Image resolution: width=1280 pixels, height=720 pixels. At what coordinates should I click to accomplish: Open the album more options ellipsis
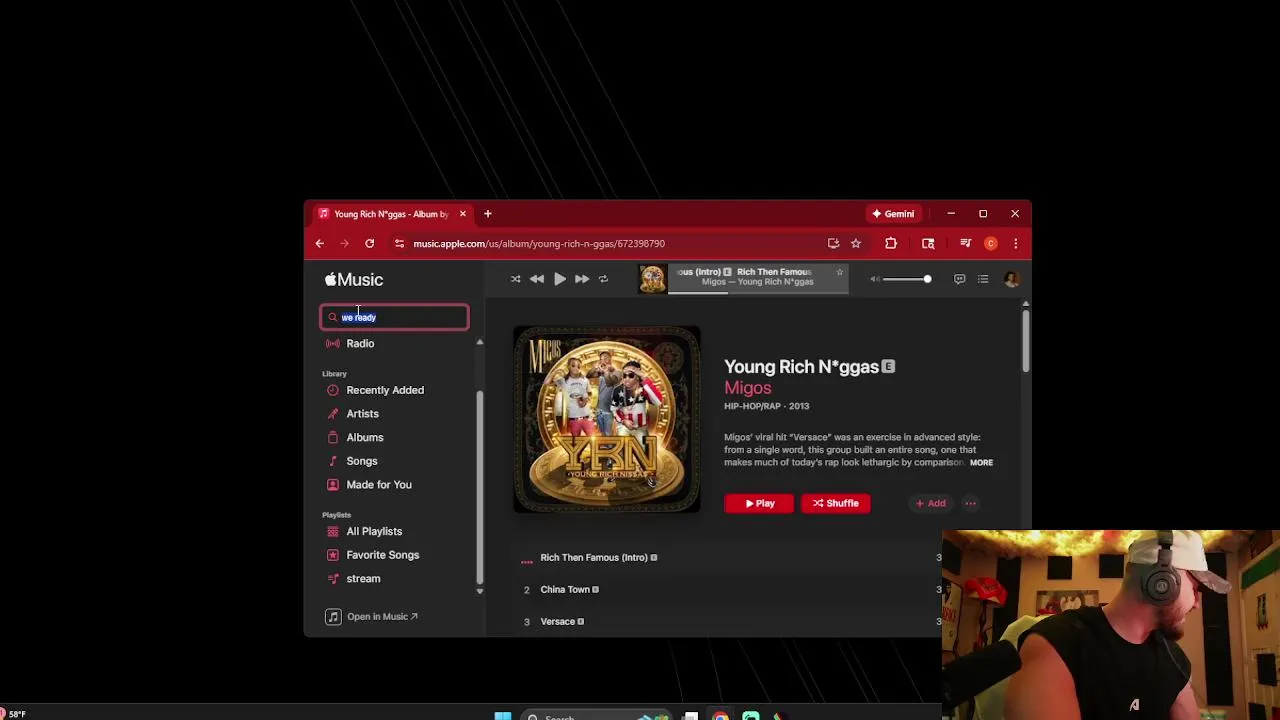pos(970,503)
